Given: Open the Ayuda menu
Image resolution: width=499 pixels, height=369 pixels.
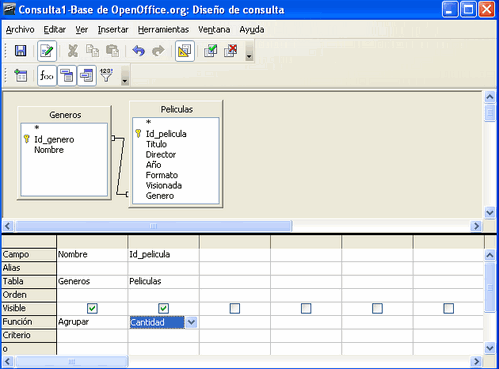Looking at the screenshot, I should point(252,30).
